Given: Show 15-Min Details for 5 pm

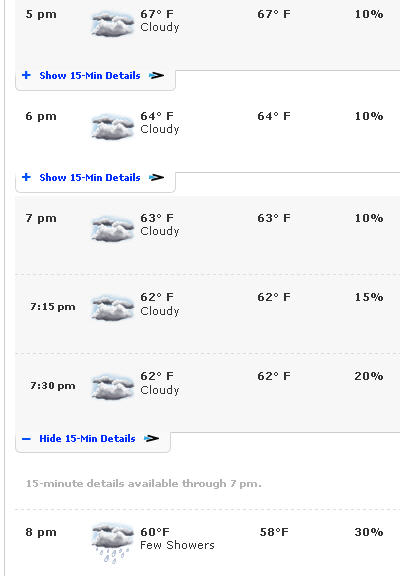Looking at the screenshot, I should pos(90,75).
